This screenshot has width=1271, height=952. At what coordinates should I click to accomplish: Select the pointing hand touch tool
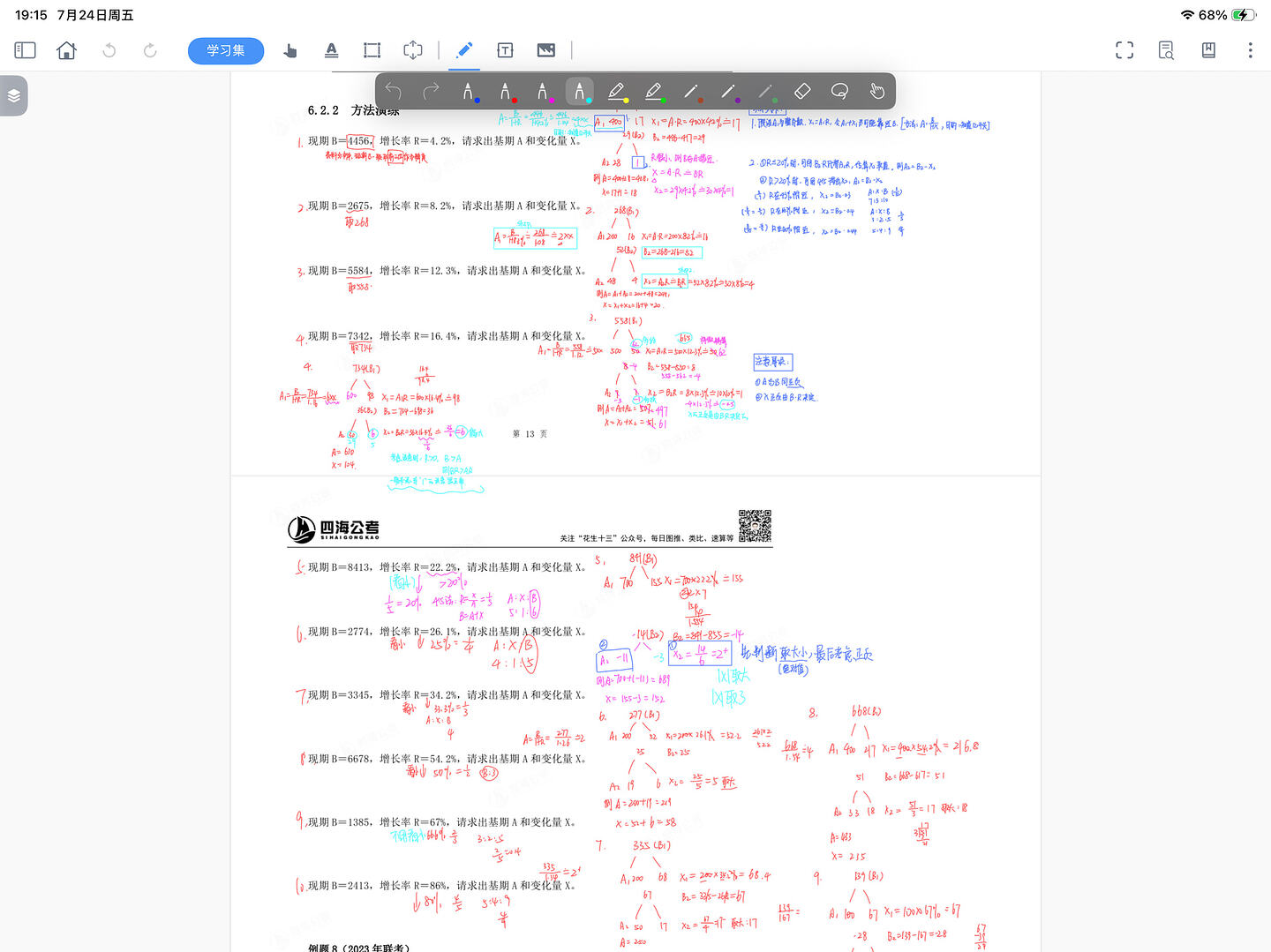point(290,50)
